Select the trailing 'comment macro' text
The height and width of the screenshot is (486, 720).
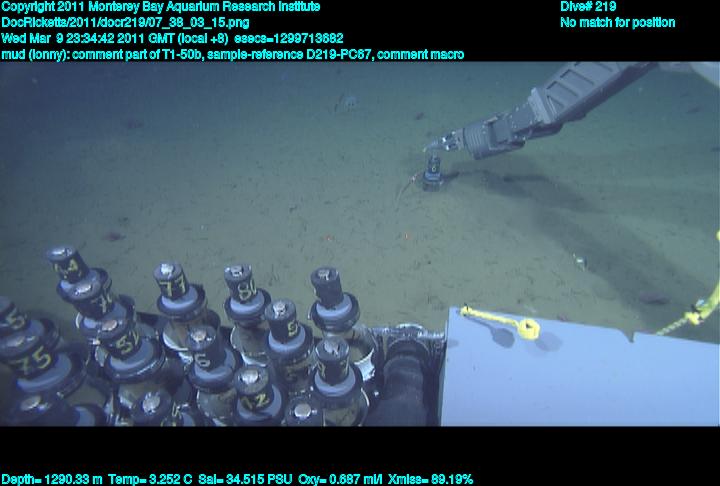(420, 54)
